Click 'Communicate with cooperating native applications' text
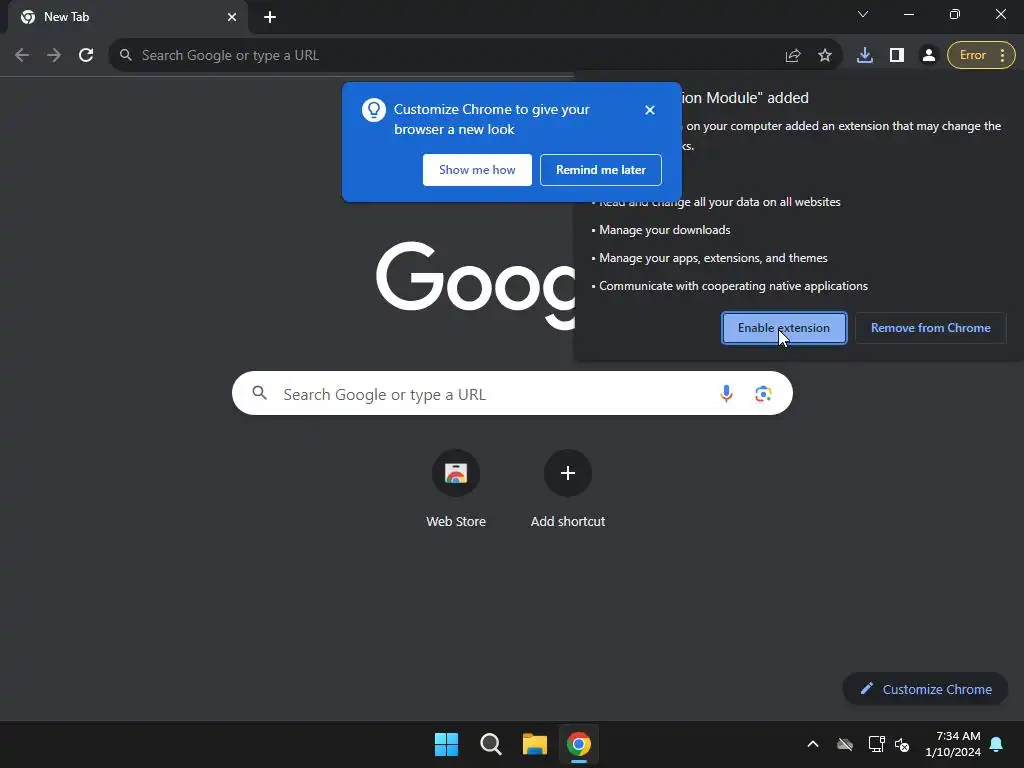The height and width of the screenshot is (768, 1024). [733, 286]
